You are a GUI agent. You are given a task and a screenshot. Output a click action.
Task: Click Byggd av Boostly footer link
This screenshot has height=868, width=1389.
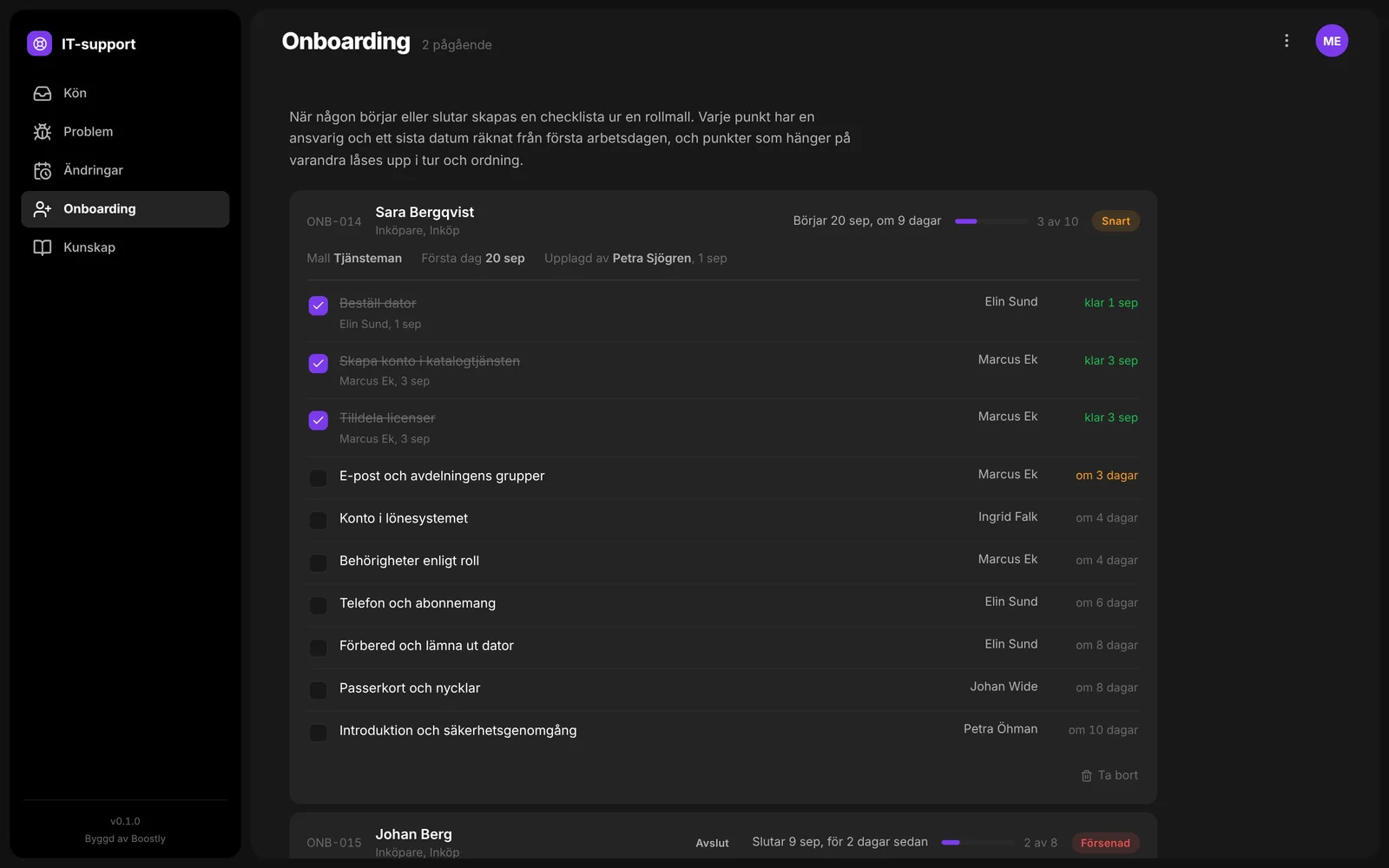[x=125, y=838]
